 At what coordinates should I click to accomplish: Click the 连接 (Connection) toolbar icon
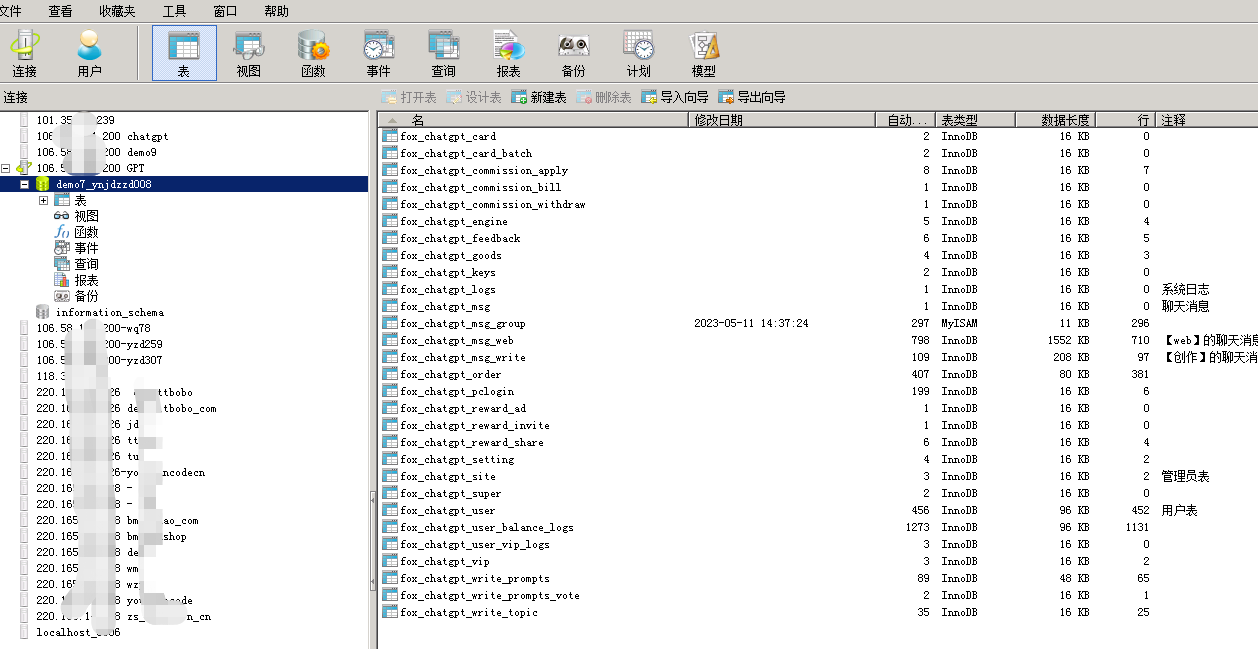pyautogui.click(x=25, y=54)
